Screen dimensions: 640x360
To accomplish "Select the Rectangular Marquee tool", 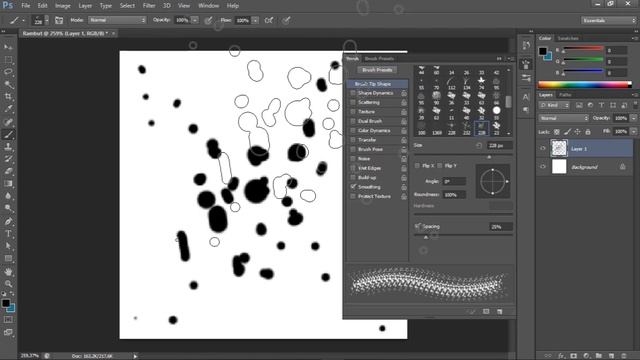I will [x=8, y=60].
